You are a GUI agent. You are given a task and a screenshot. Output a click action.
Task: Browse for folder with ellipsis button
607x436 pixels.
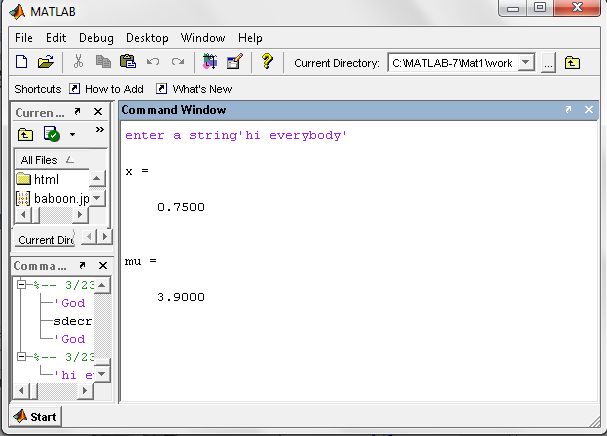[548, 63]
